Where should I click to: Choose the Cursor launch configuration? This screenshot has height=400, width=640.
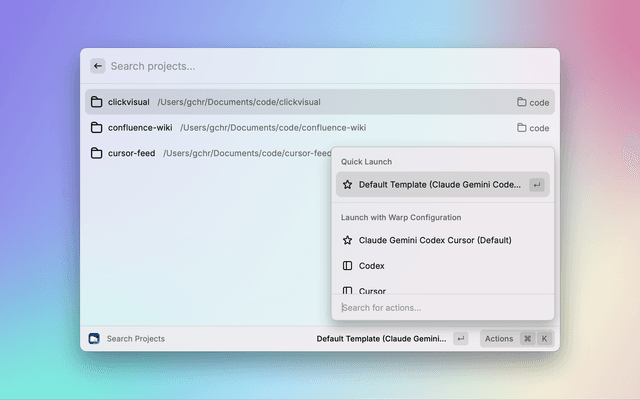pyautogui.click(x=372, y=290)
